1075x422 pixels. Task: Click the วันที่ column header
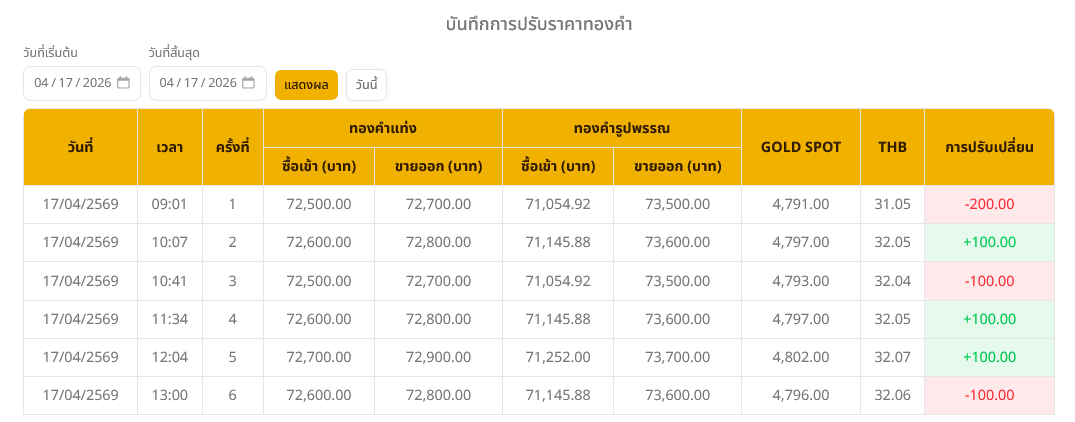pos(80,147)
